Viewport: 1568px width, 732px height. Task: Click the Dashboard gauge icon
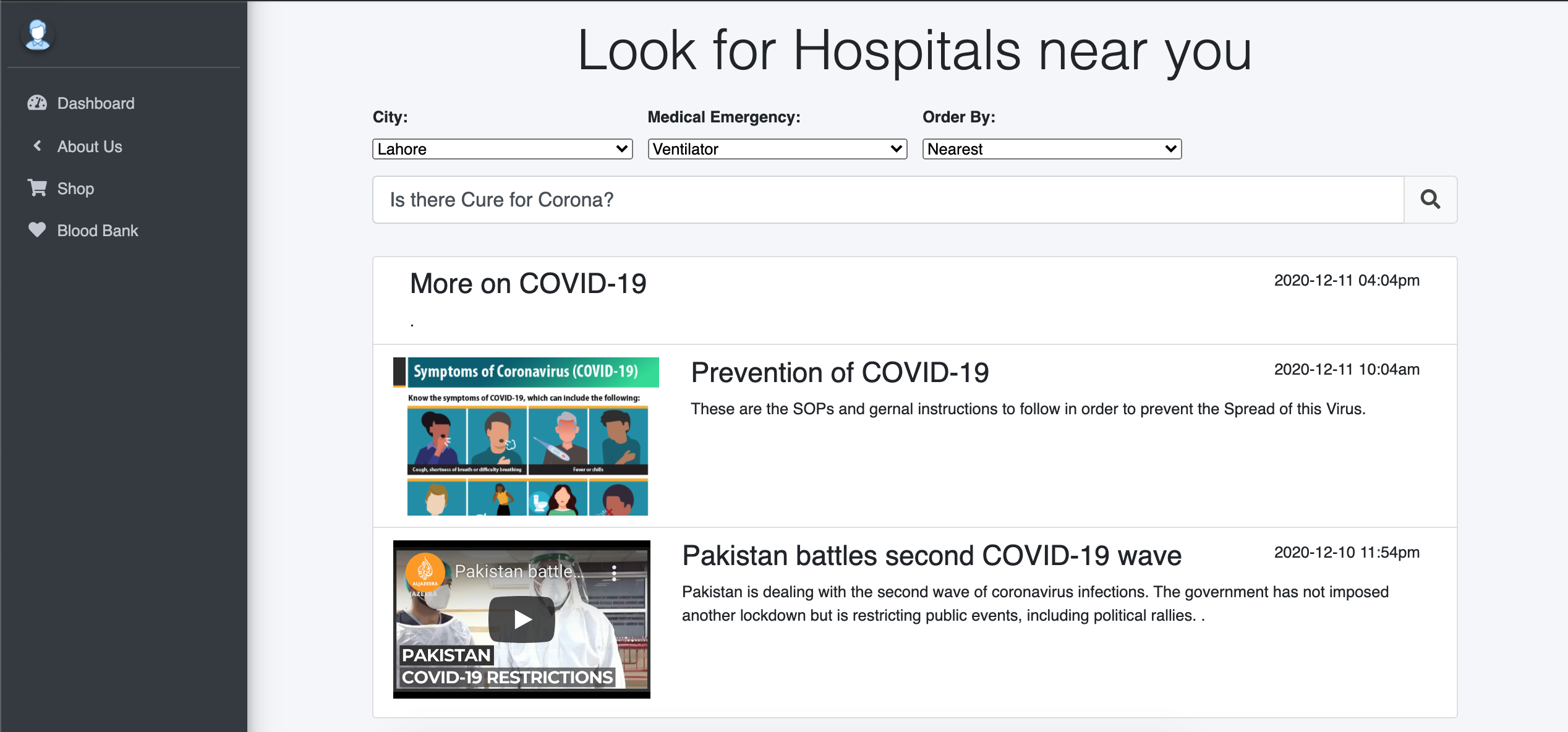pos(37,103)
